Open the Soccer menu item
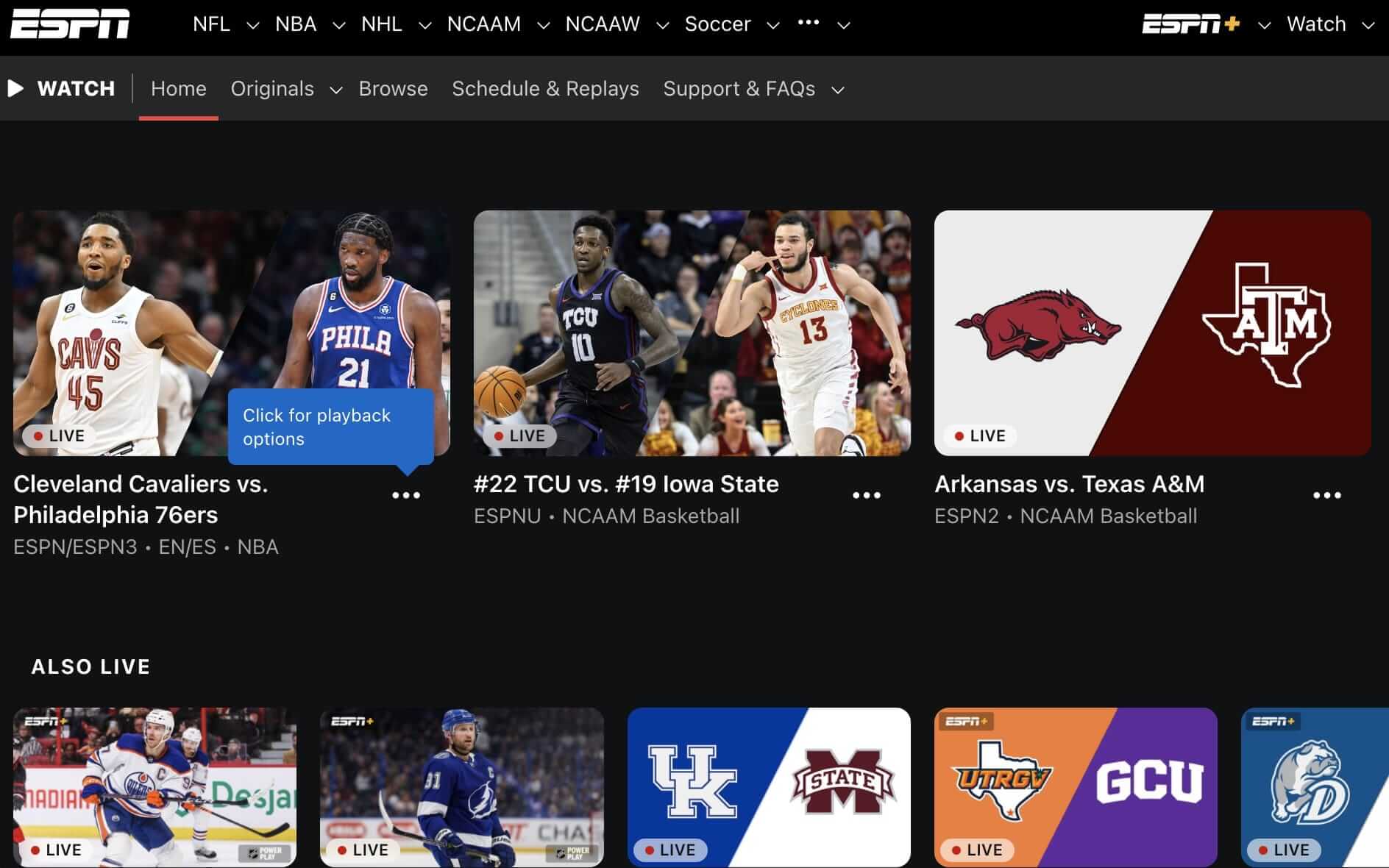 (x=717, y=24)
